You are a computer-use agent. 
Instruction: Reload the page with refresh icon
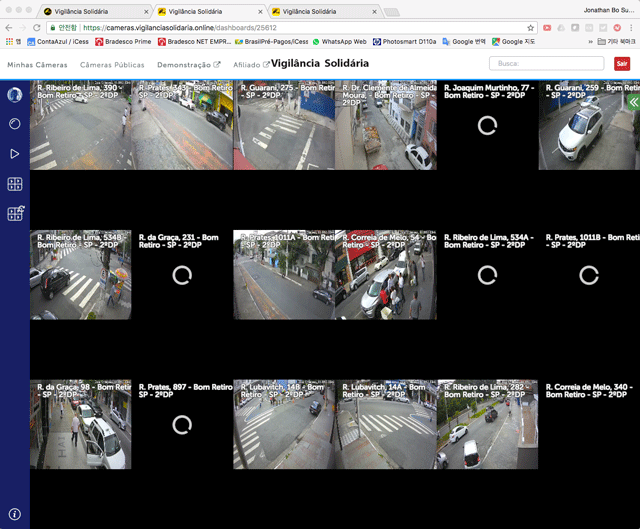(37, 28)
